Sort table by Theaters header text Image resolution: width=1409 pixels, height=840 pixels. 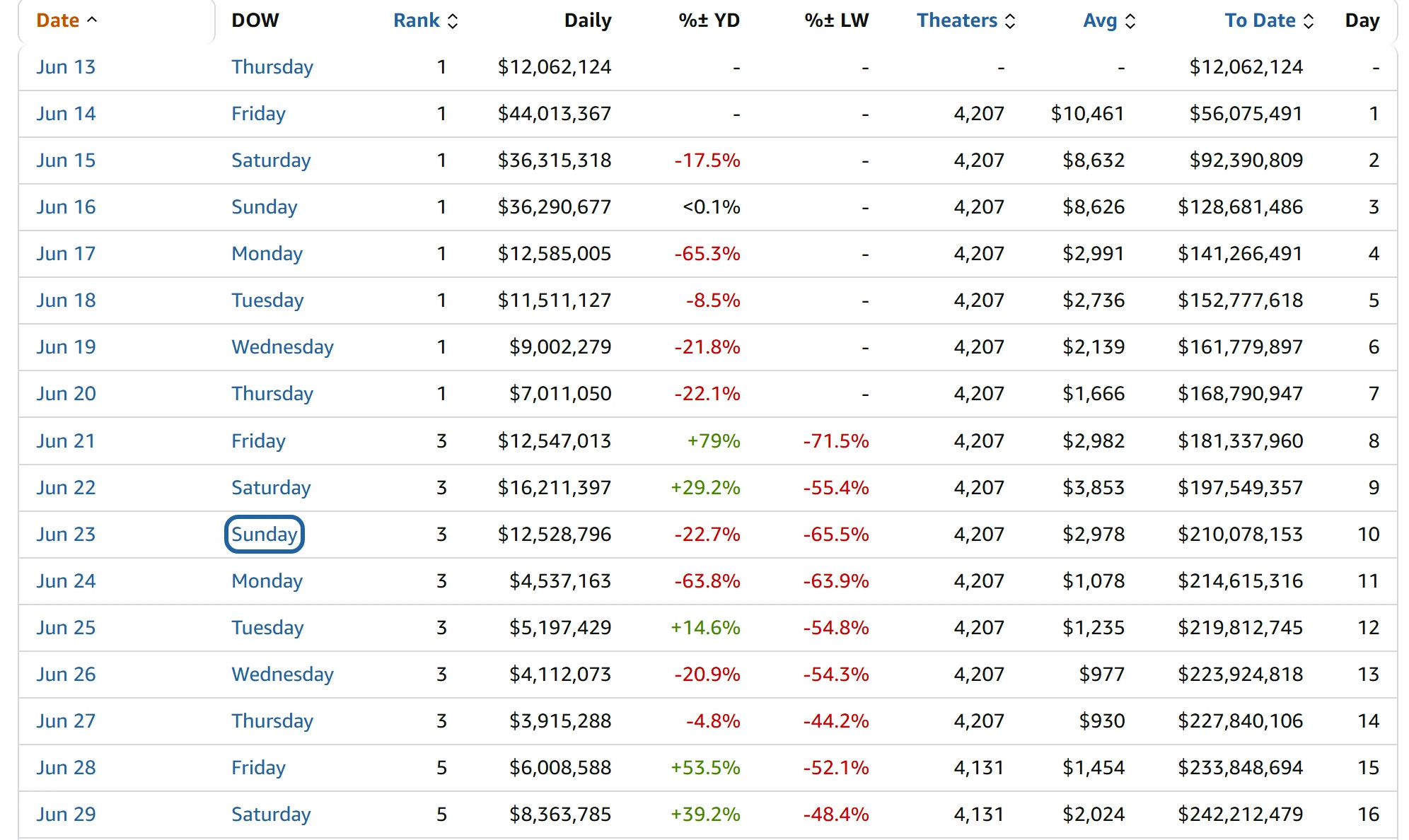(957, 21)
